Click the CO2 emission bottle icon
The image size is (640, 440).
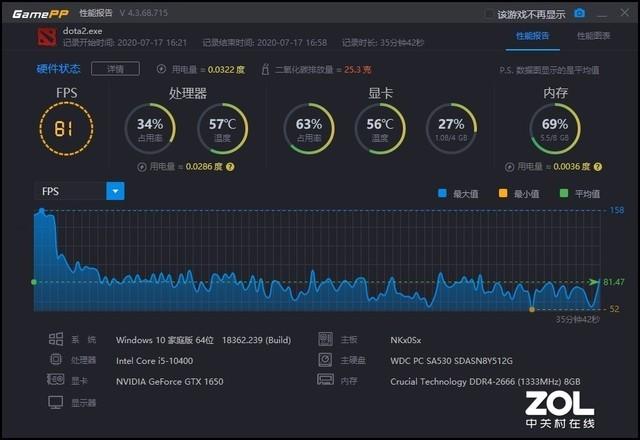[265, 69]
